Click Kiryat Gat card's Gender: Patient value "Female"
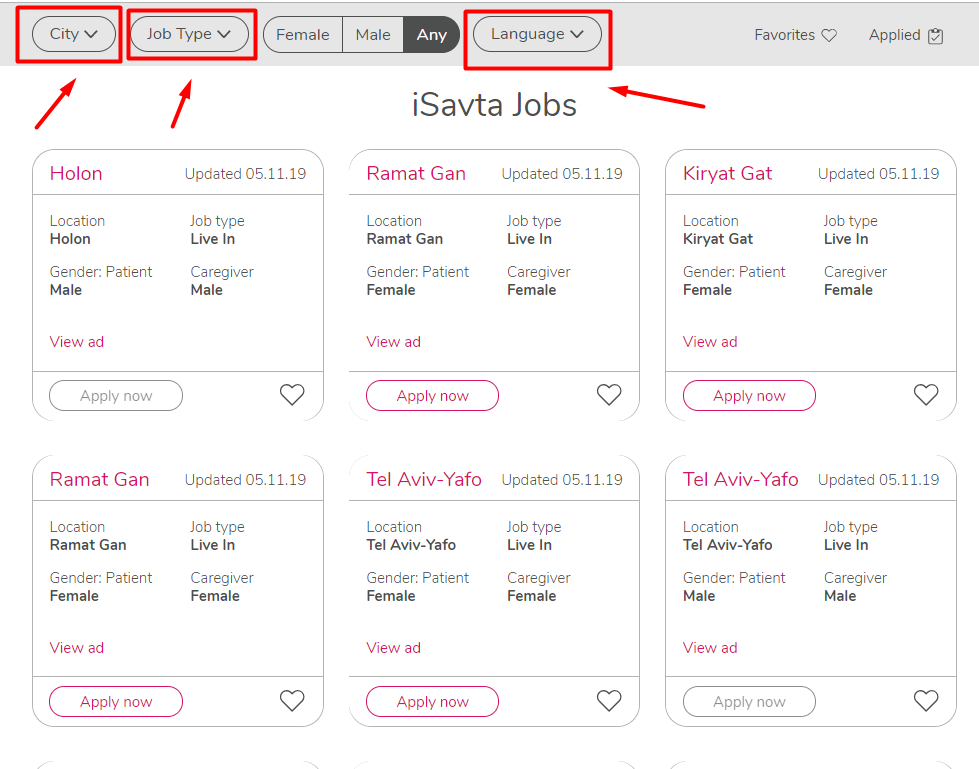This screenshot has width=979, height=769. point(707,290)
